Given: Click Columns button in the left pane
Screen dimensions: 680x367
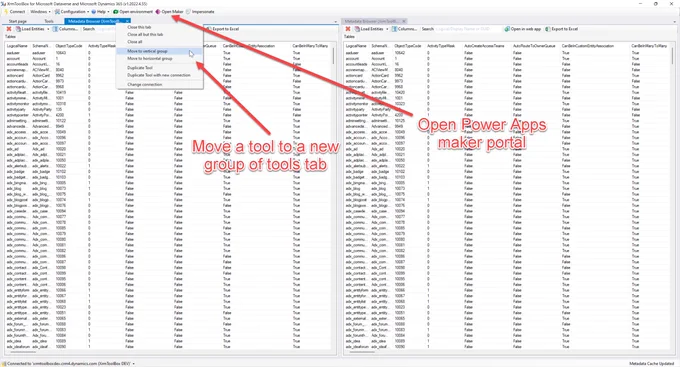Looking at the screenshot, I should tap(65, 29).
